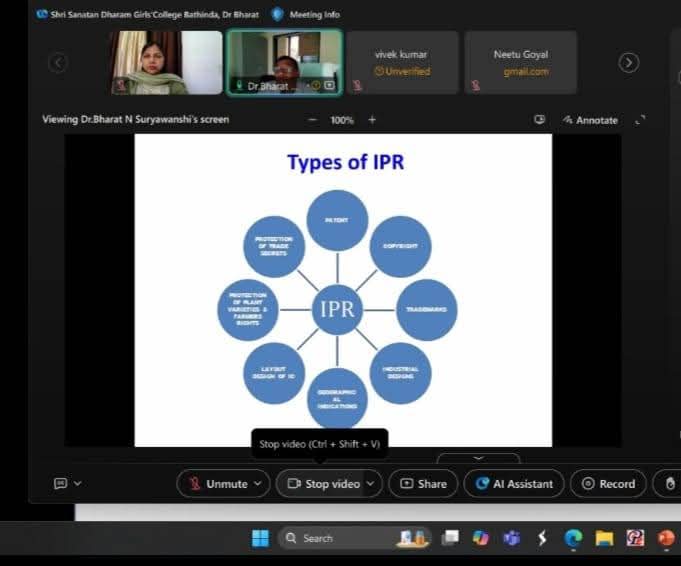Select the Dr. Bharat video thumbnail
This screenshot has width=681, height=566.
[x=284, y=62]
